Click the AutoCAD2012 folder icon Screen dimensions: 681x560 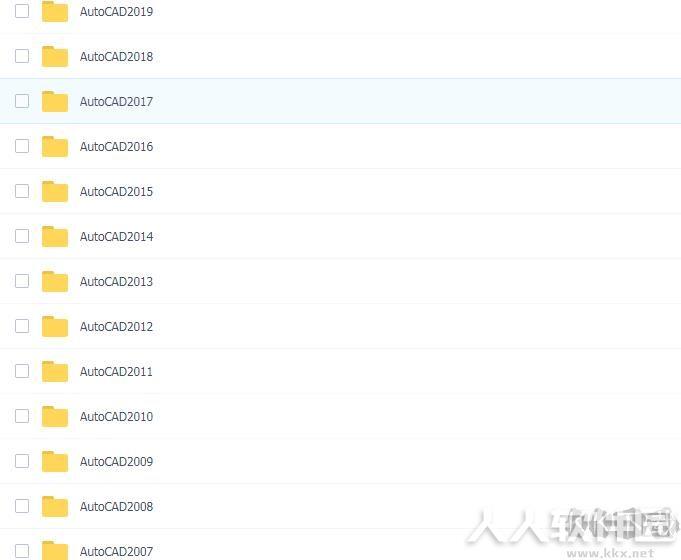(55, 326)
